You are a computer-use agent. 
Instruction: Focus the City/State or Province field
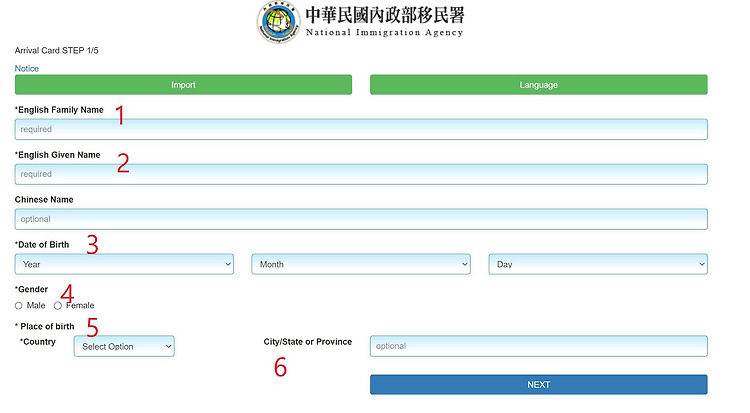(539, 346)
